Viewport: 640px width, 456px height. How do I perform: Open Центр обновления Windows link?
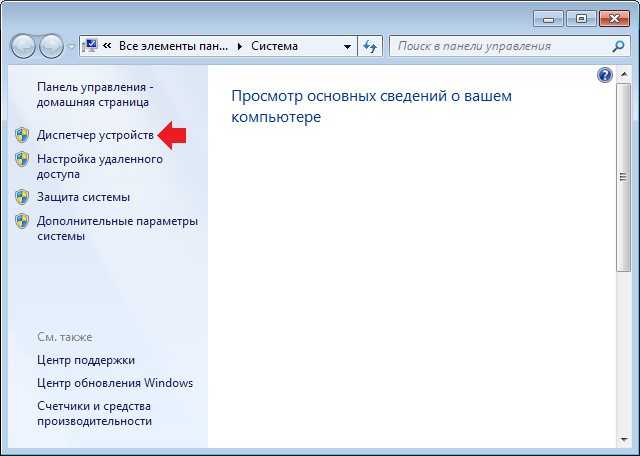pyautogui.click(x=115, y=383)
